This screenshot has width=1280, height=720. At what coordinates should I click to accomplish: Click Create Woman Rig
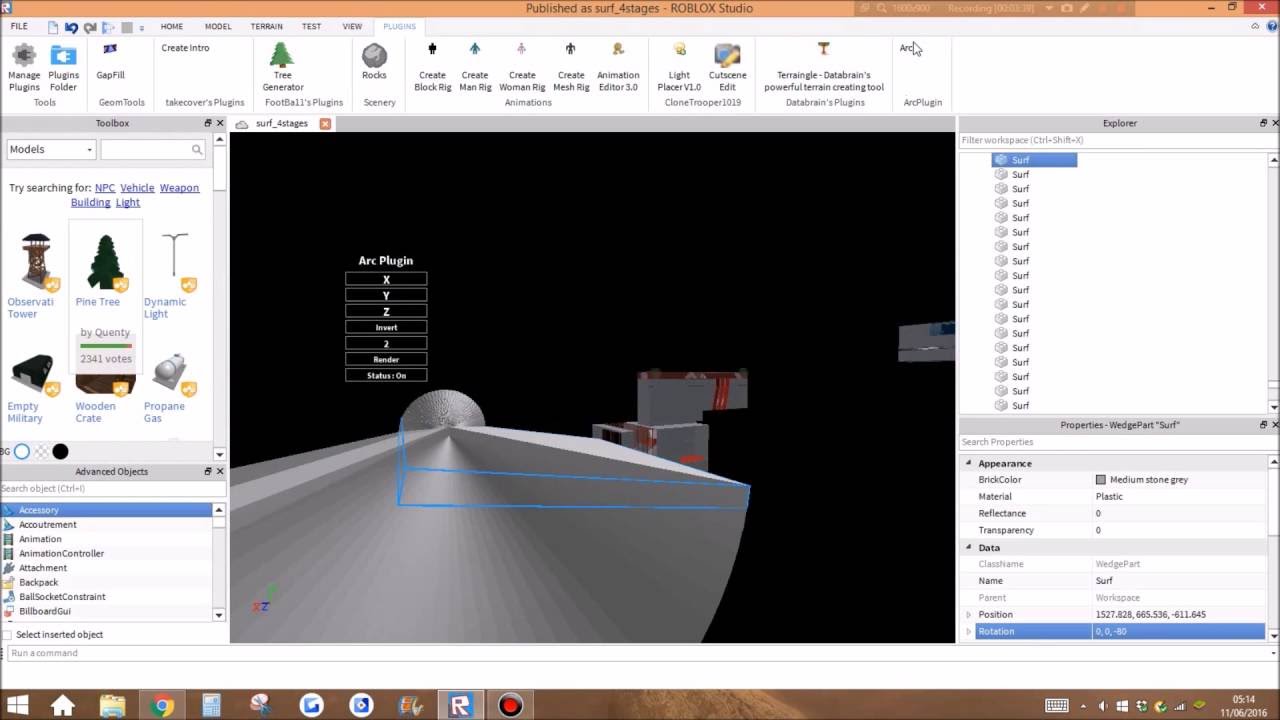(522, 67)
